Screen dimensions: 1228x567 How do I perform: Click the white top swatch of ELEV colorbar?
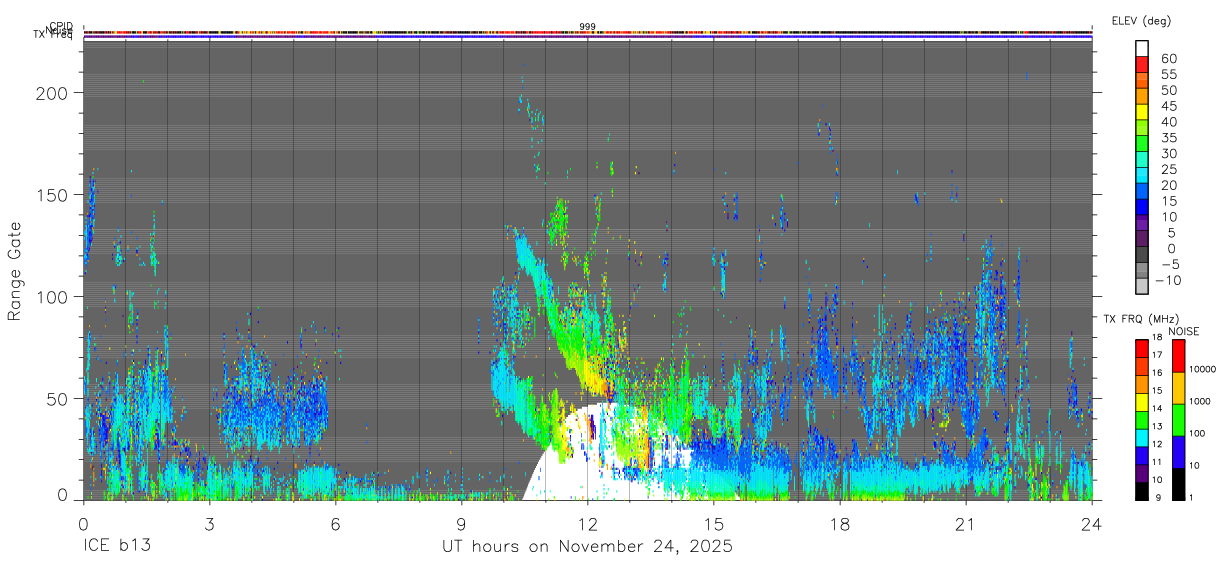coord(1142,47)
